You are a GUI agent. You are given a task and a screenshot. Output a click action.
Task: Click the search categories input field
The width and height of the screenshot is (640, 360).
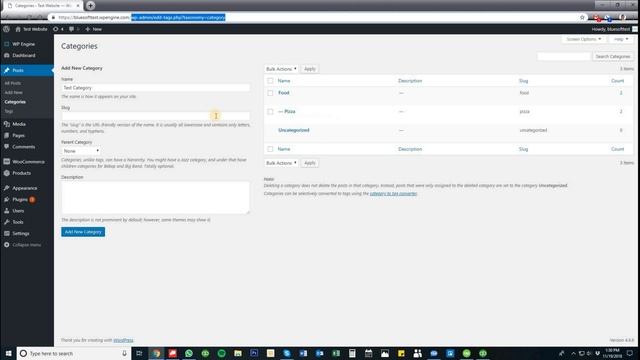pyautogui.click(x=564, y=56)
